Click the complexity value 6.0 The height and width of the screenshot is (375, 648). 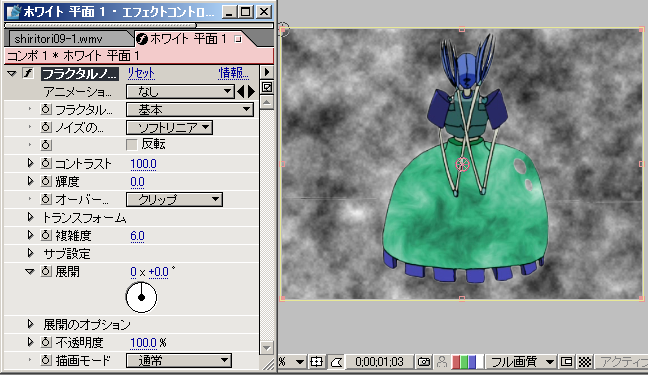click(x=137, y=236)
